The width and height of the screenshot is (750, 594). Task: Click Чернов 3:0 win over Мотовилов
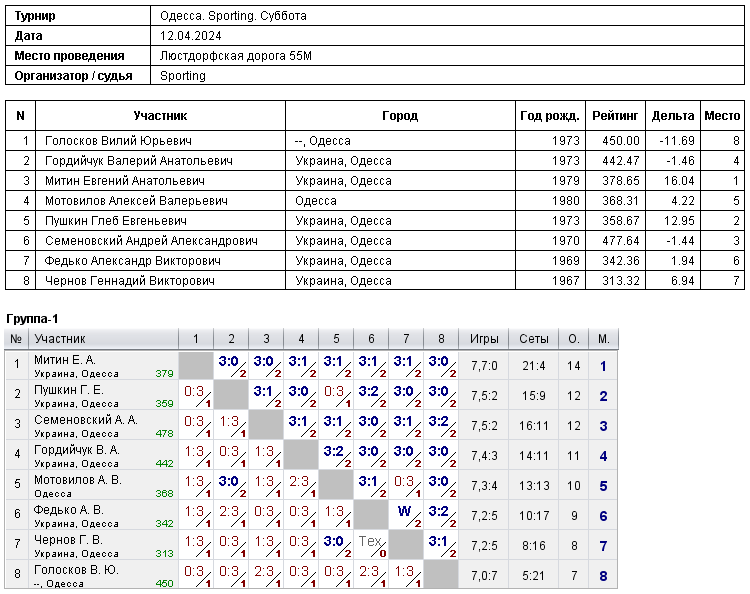[x=336, y=545]
